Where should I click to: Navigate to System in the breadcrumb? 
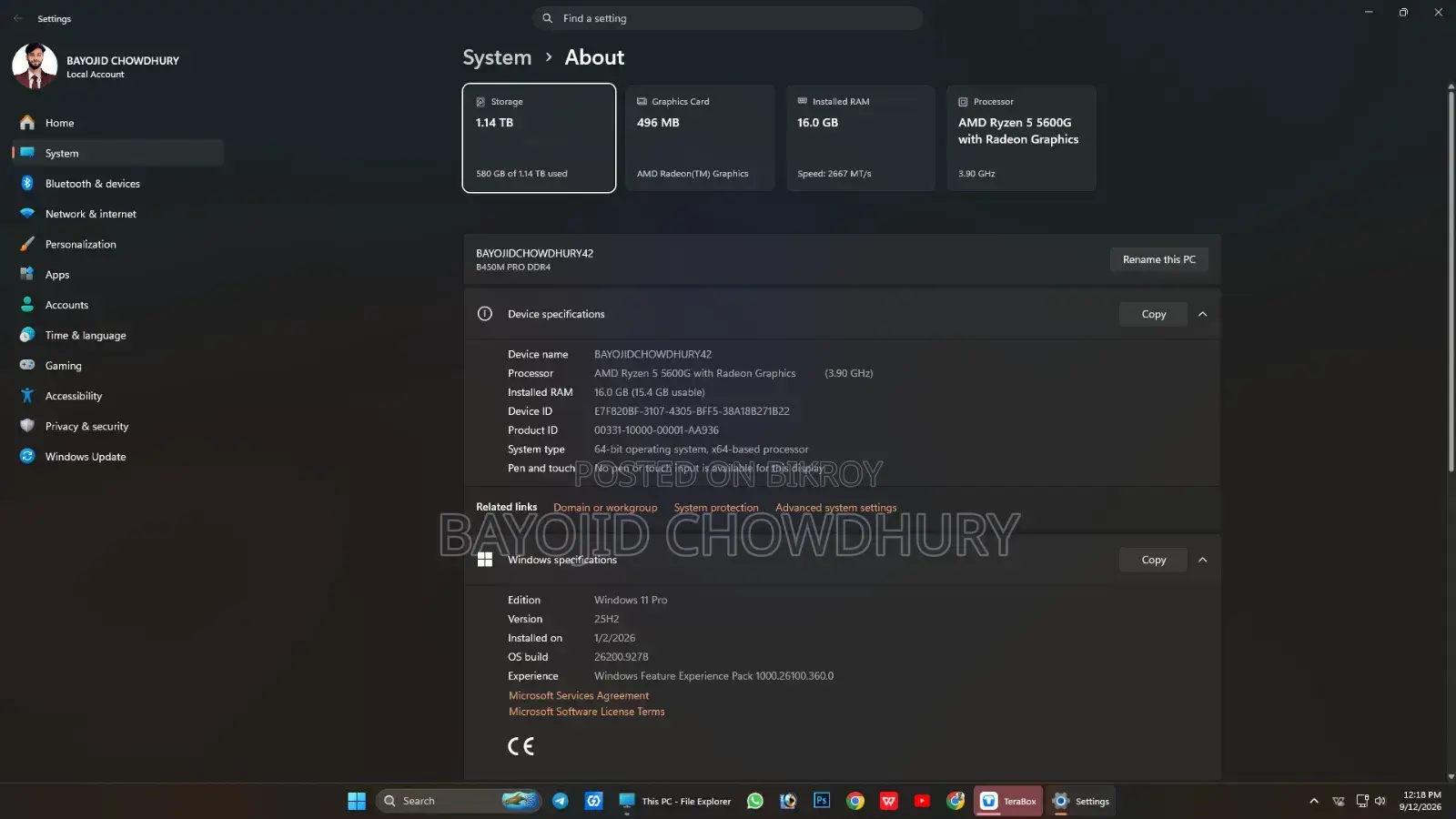point(497,57)
